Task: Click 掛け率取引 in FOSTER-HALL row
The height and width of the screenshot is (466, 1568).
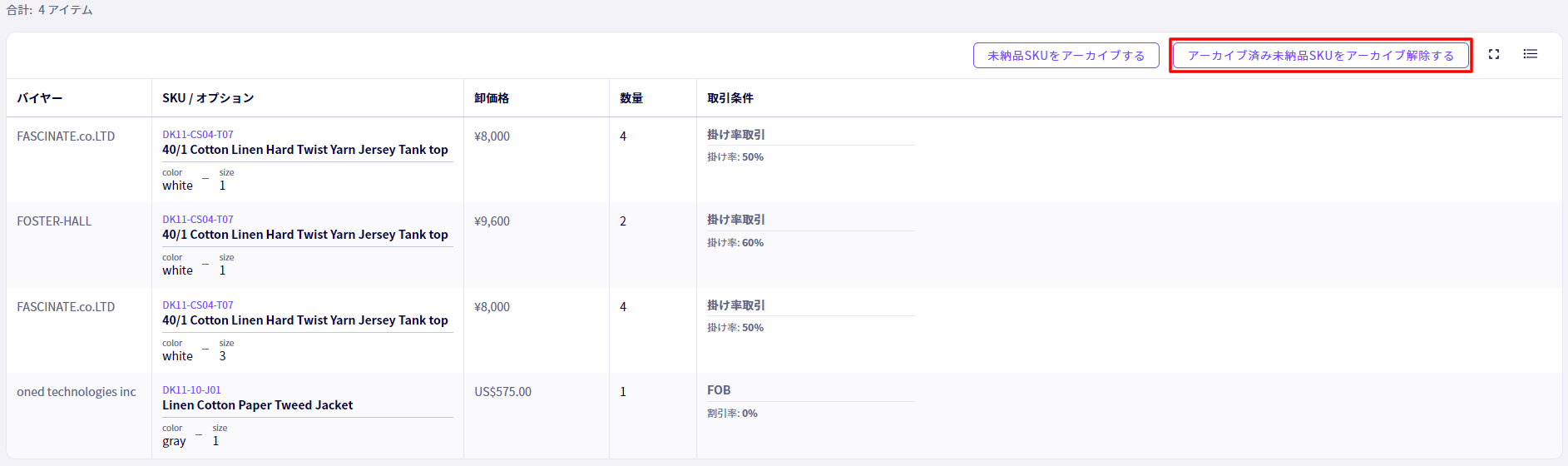Action: click(736, 220)
